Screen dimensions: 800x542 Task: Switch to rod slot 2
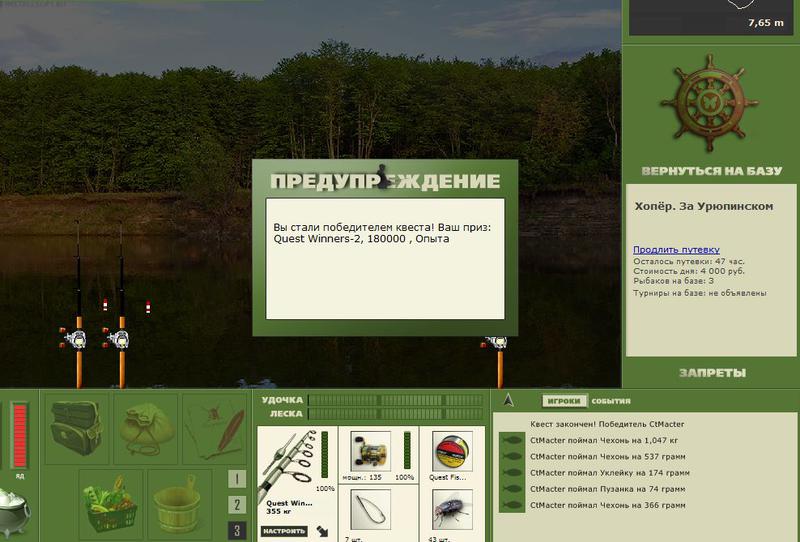tap(237, 505)
